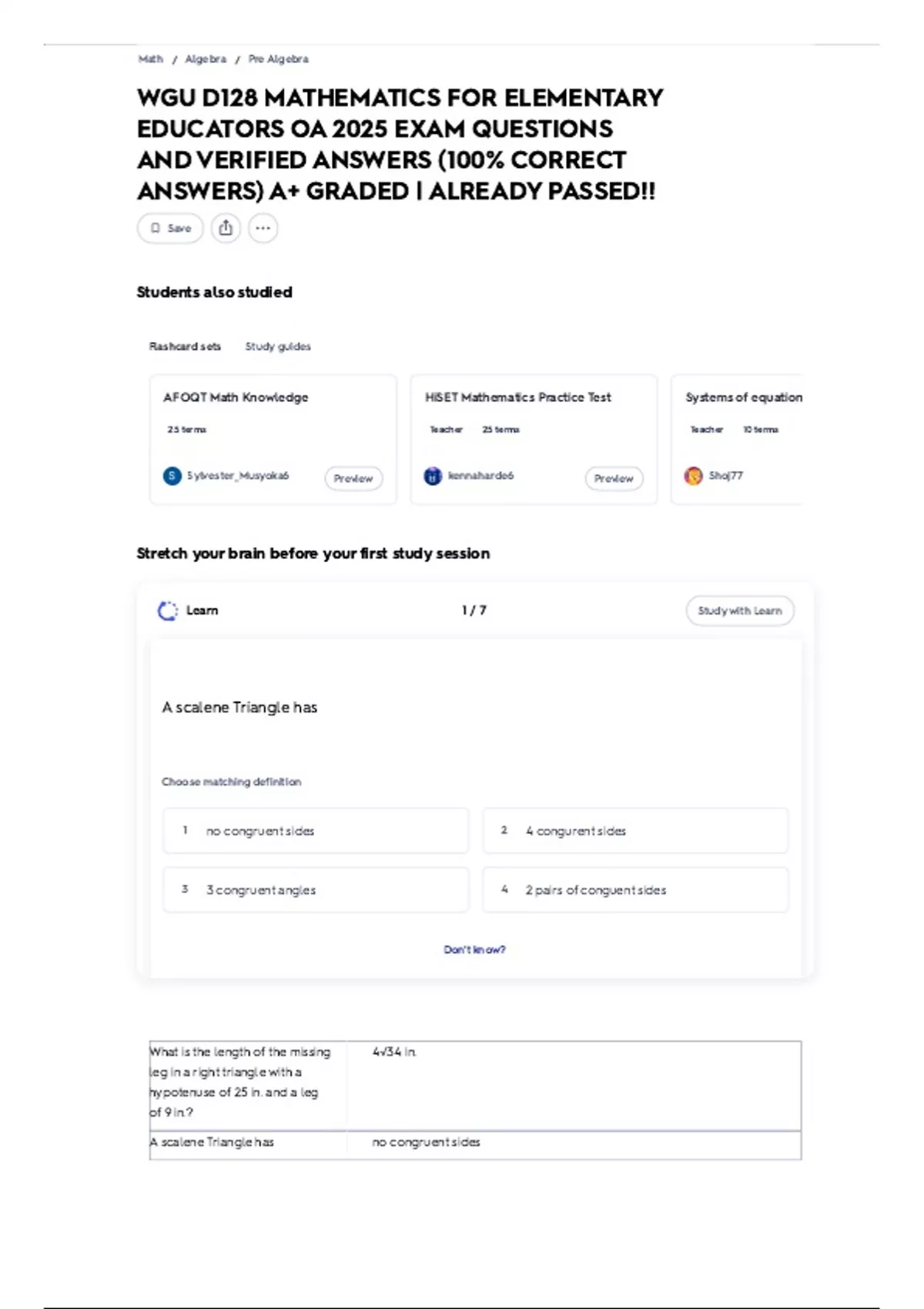Open the Systems of equations card
Image resolution: width=924 pixels, height=1309 pixels.
pyautogui.click(x=739, y=439)
